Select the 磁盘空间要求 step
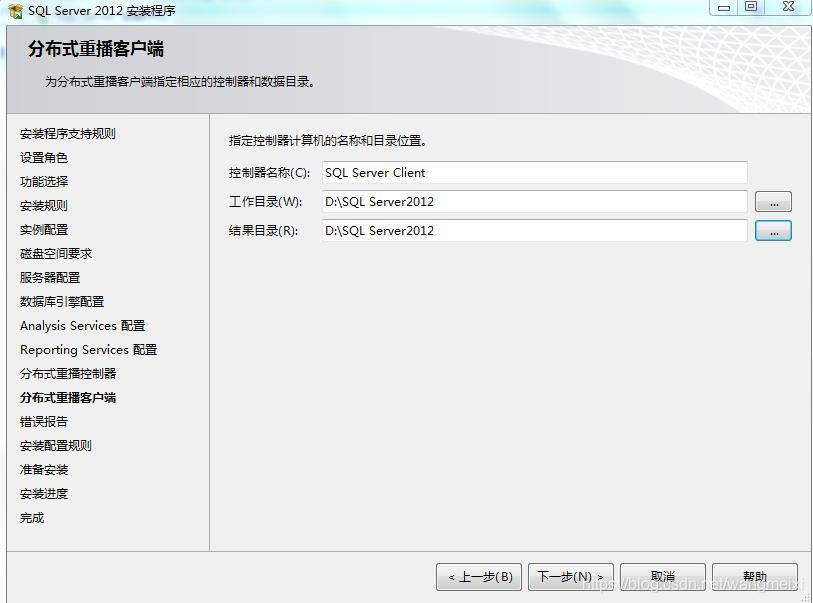Viewport: 813px width, 603px height. click(x=55, y=254)
